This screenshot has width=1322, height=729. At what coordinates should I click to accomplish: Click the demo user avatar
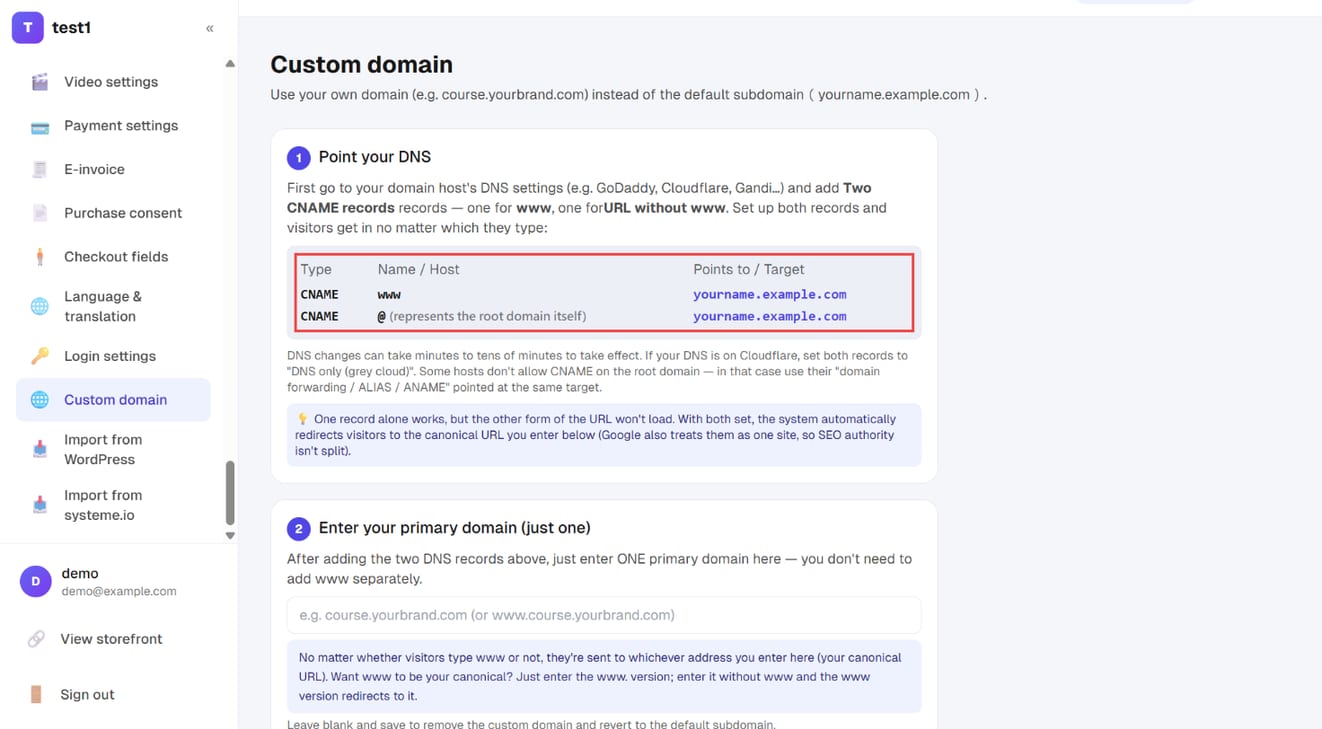point(36,581)
